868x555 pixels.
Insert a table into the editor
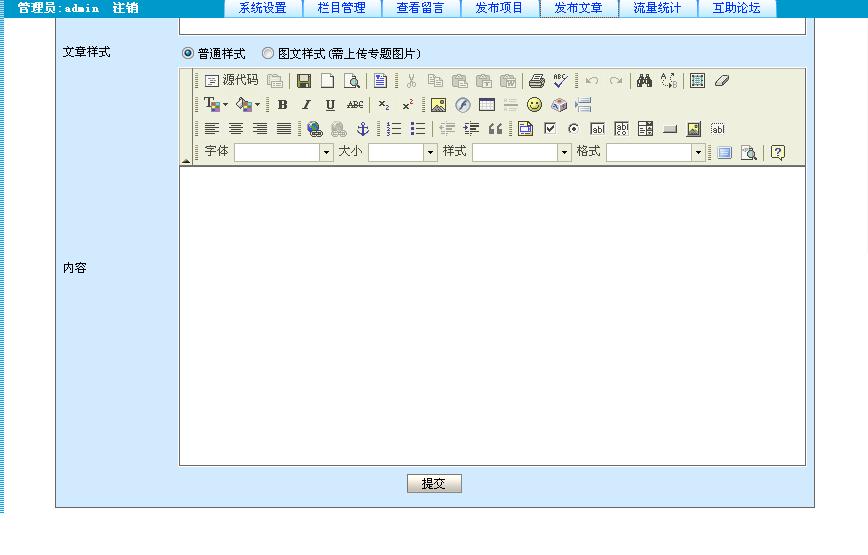pos(487,105)
